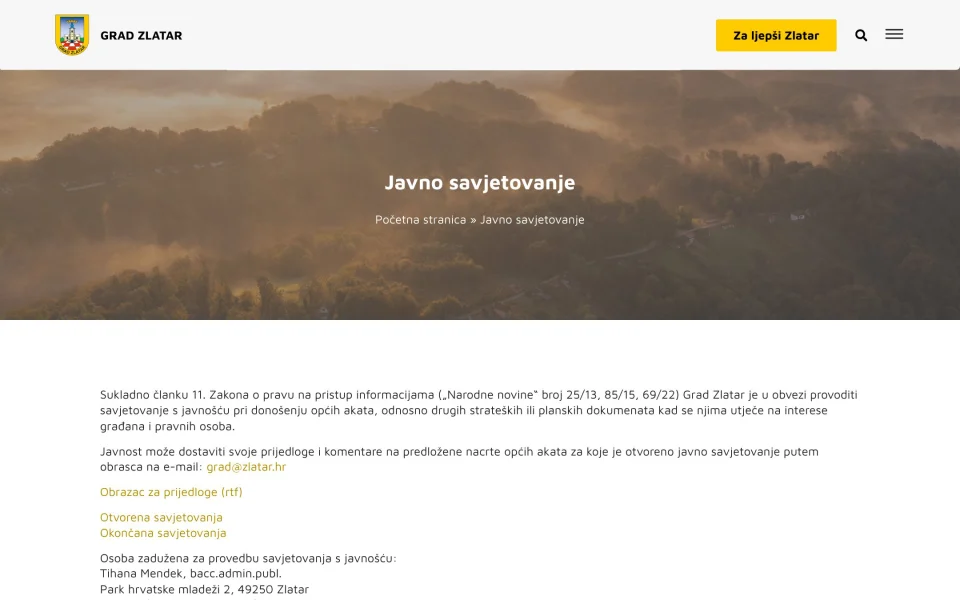
Task: Open 'Otvorena savjetovanja' link
Action: [x=161, y=517]
